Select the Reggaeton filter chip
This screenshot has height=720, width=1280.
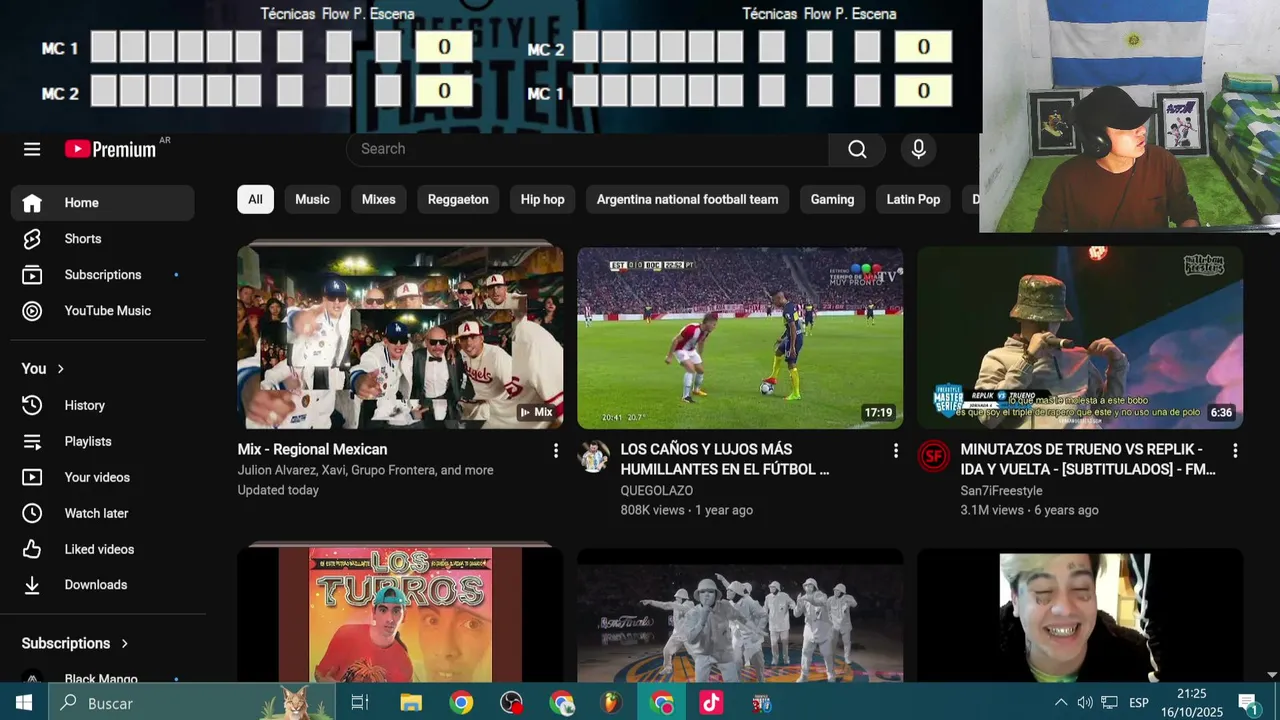coord(458,199)
